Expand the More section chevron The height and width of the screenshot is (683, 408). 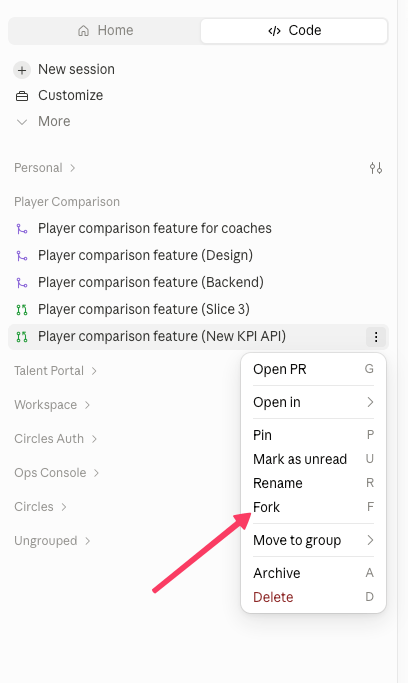[x=22, y=122]
